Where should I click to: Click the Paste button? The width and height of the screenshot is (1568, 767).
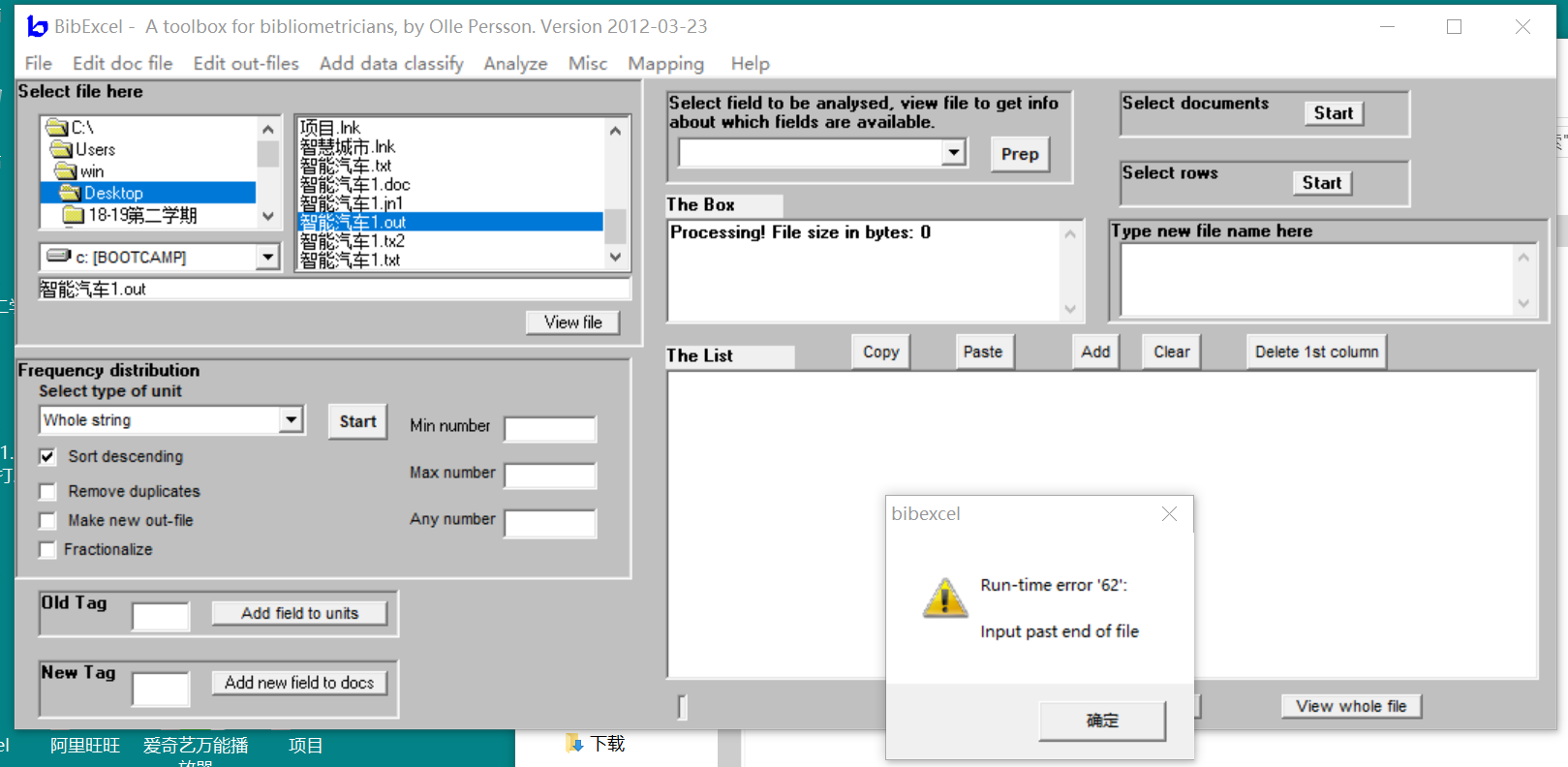tap(983, 352)
